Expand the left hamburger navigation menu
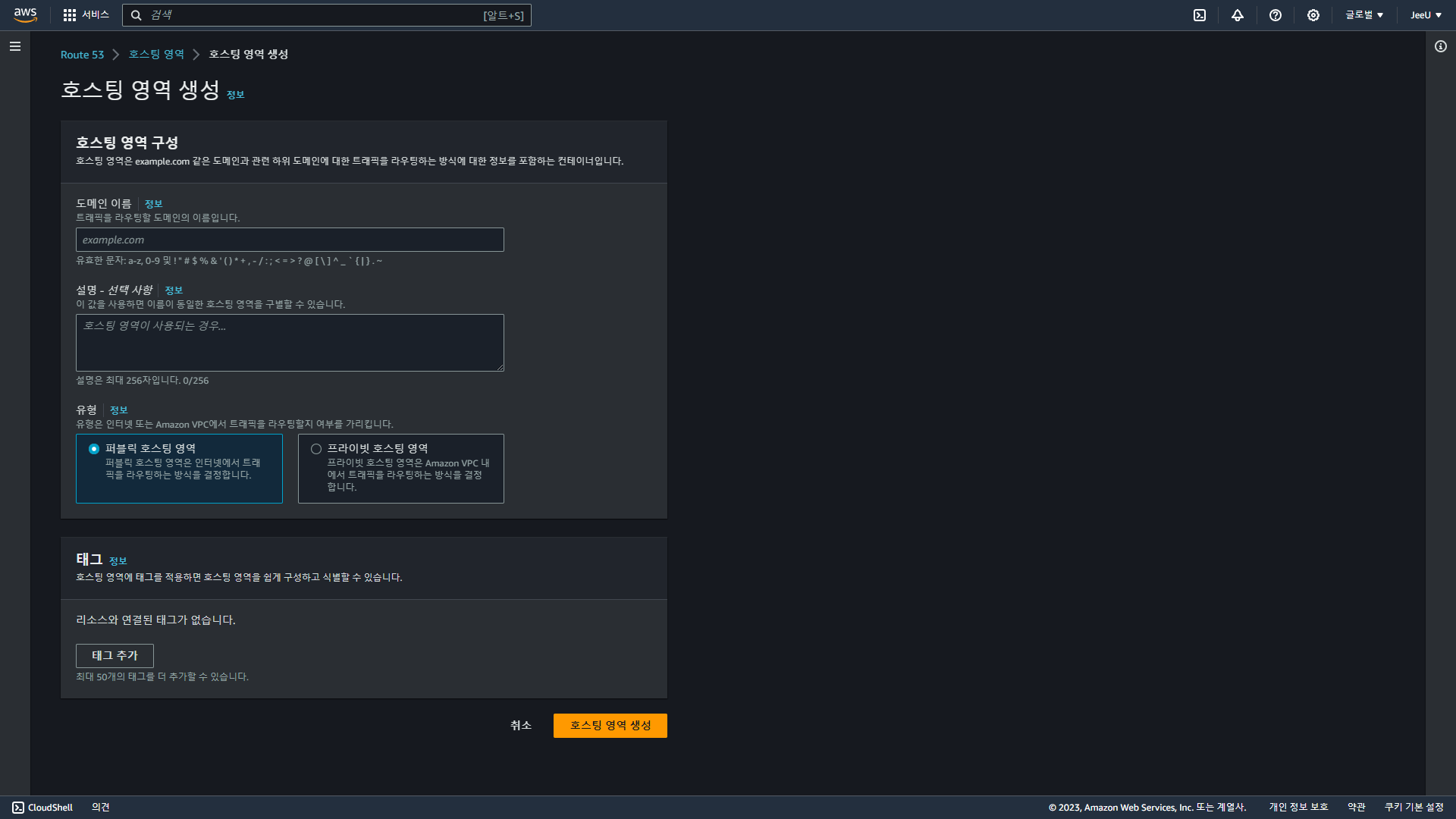The height and width of the screenshot is (819, 1456). pyautogui.click(x=15, y=46)
